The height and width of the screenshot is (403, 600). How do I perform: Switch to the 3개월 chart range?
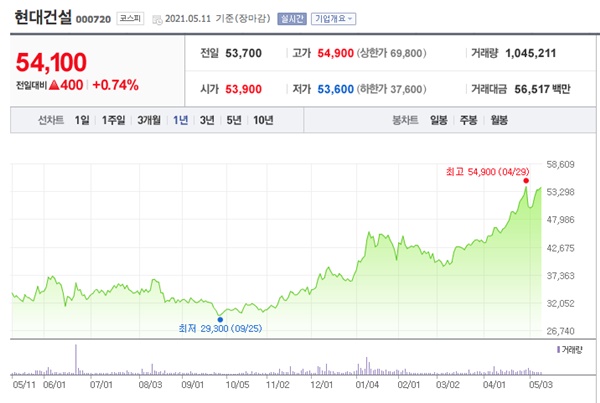click(149, 120)
